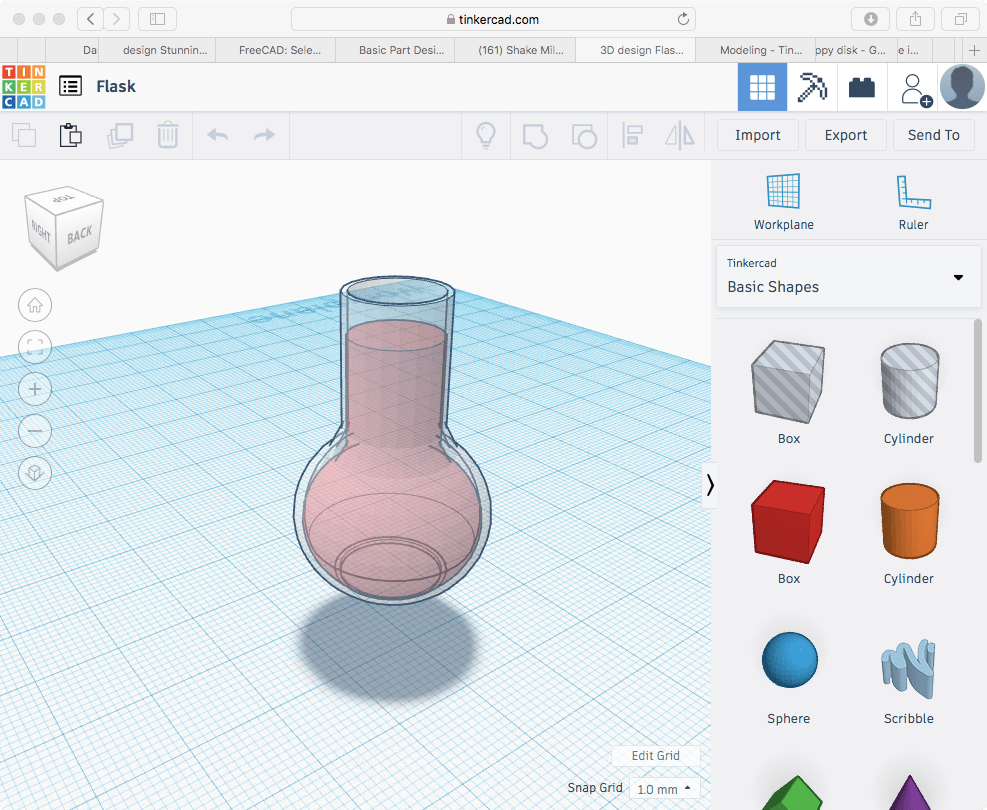
Task: Click the Home view icon
Action: [x=36, y=305]
